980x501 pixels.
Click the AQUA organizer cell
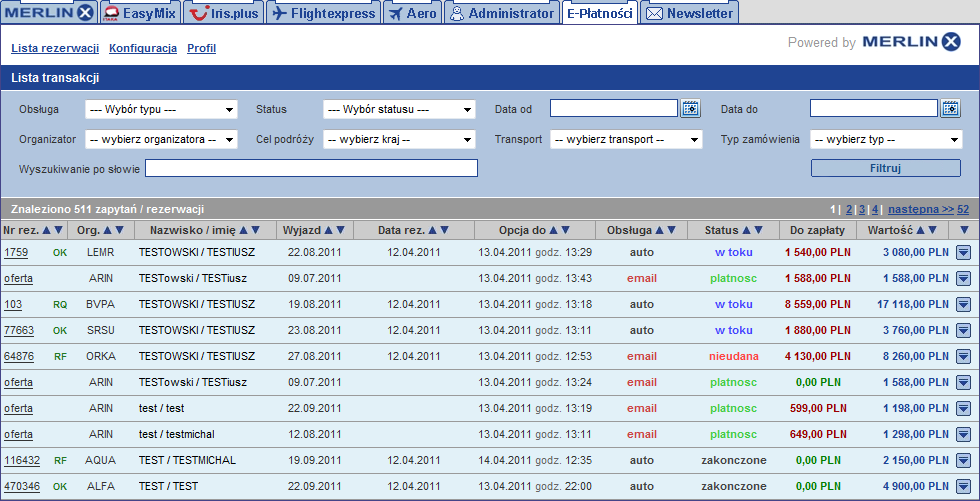point(101,460)
